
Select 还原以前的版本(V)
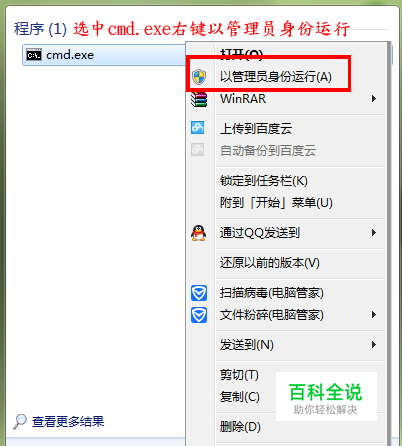click(270, 263)
